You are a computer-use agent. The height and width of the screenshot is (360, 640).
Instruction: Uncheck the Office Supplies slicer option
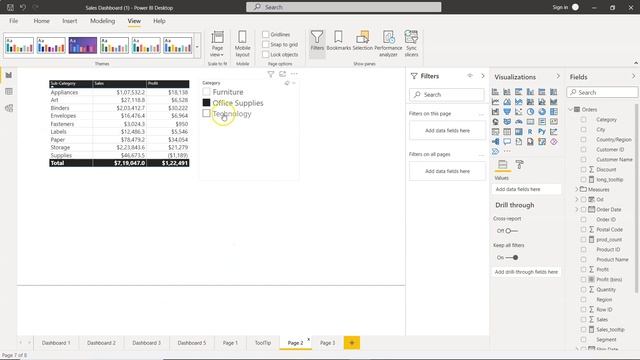[207, 102]
